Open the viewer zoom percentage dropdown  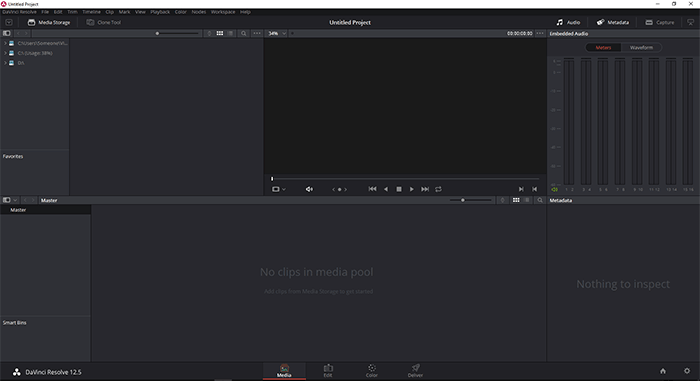point(277,33)
